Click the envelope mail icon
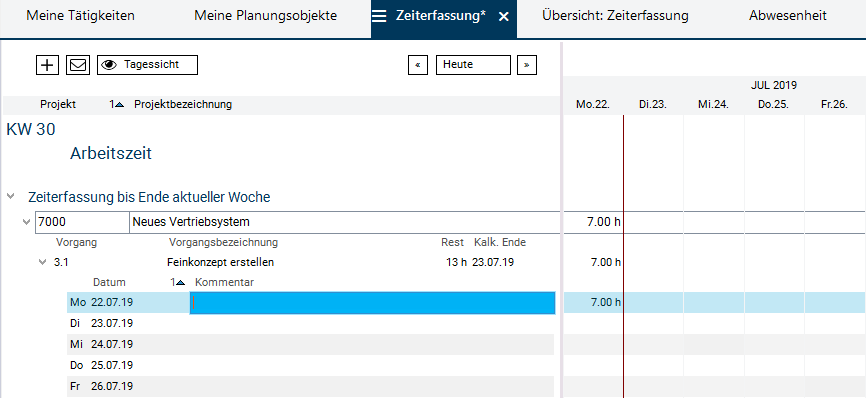The width and height of the screenshot is (866, 398). (x=78, y=65)
